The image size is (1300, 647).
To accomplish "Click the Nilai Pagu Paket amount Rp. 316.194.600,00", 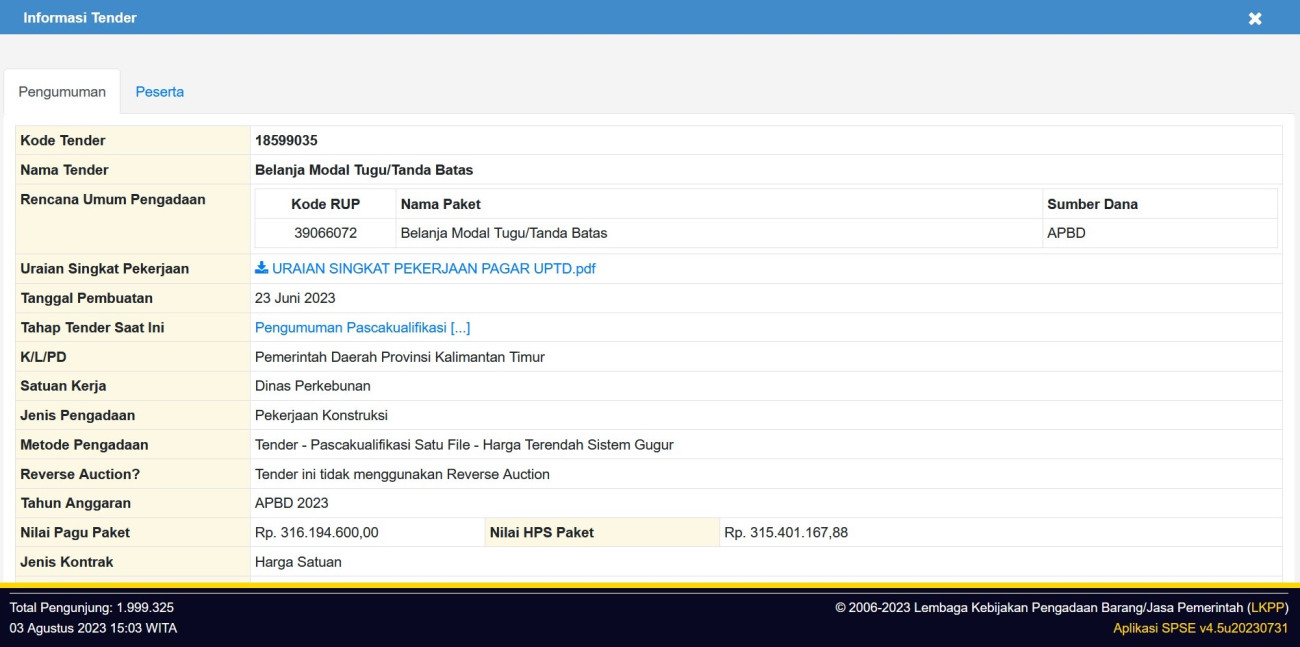I will [317, 533].
